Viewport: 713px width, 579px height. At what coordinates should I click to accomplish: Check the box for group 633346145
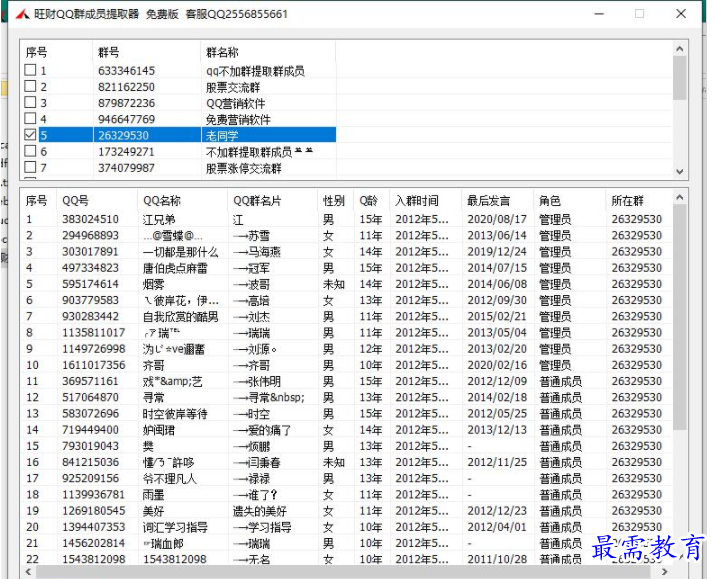tap(30, 70)
